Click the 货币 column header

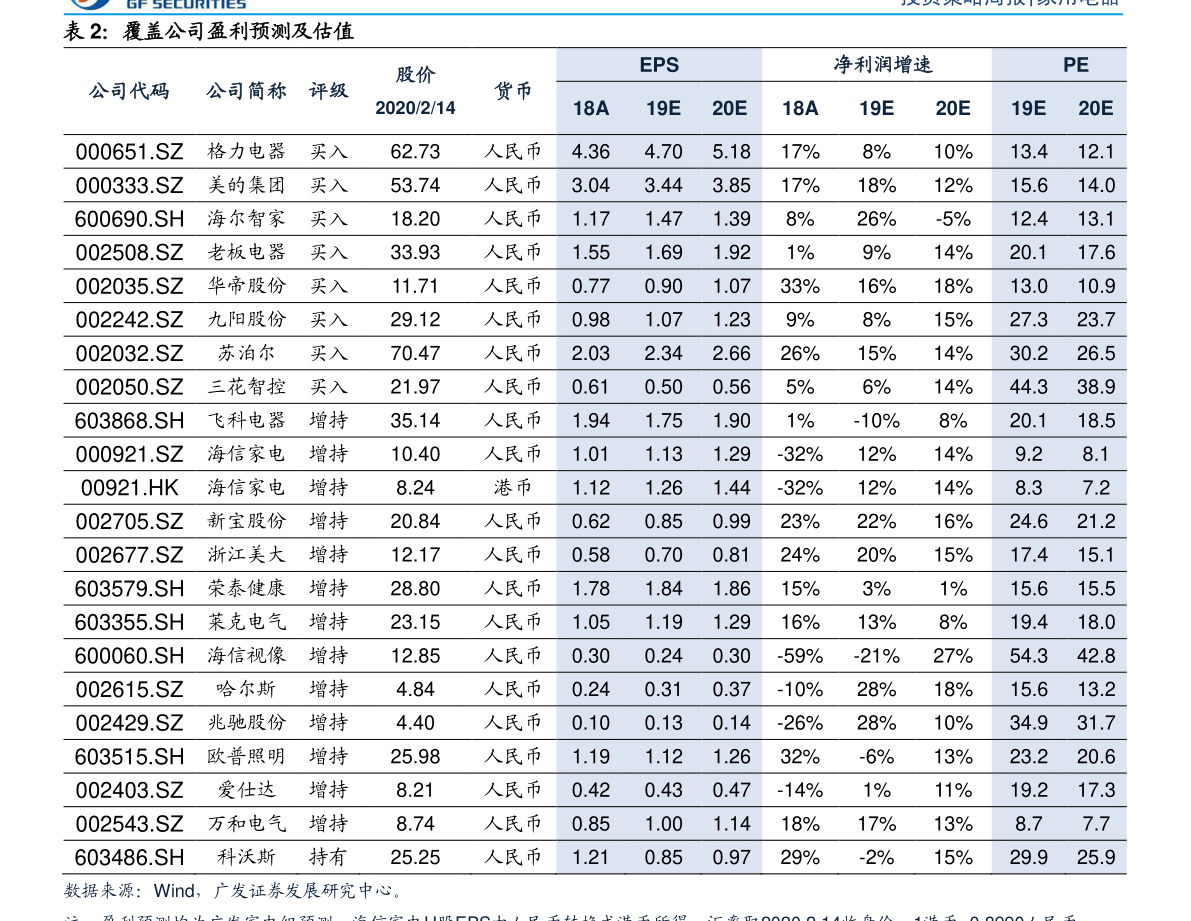coord(513,91)
